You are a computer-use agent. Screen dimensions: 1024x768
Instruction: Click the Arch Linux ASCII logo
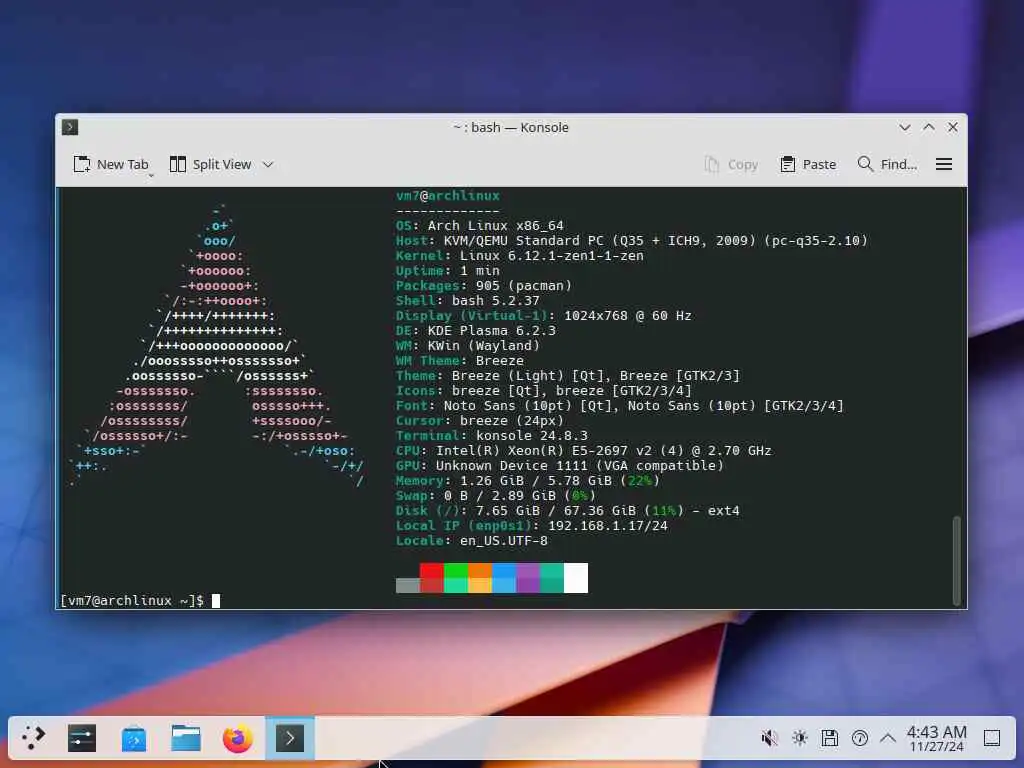pos(217,346)
